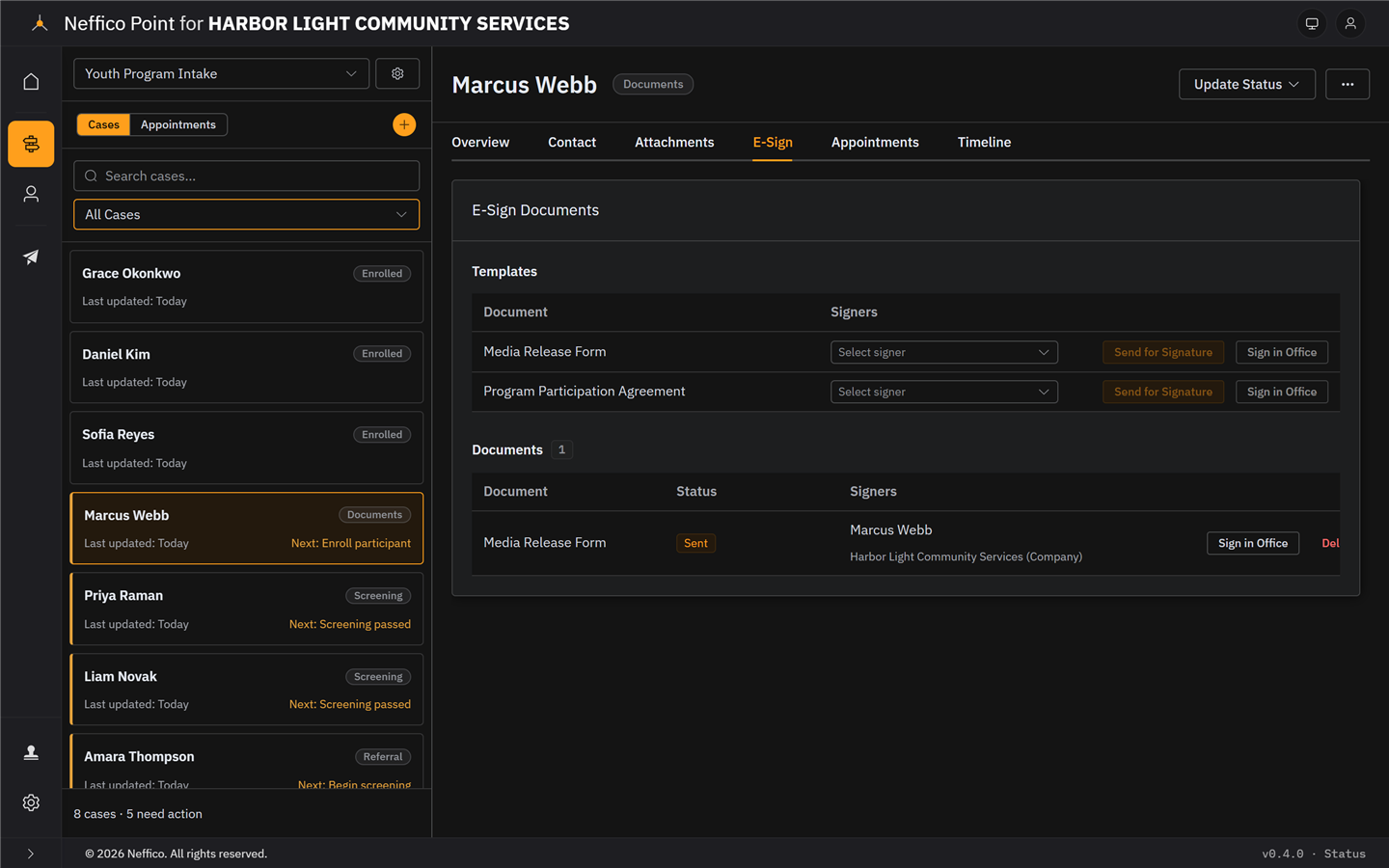Screen dimensions: 1389x868
Task: Click the E-Sign Documents heading
Action: 535,210
